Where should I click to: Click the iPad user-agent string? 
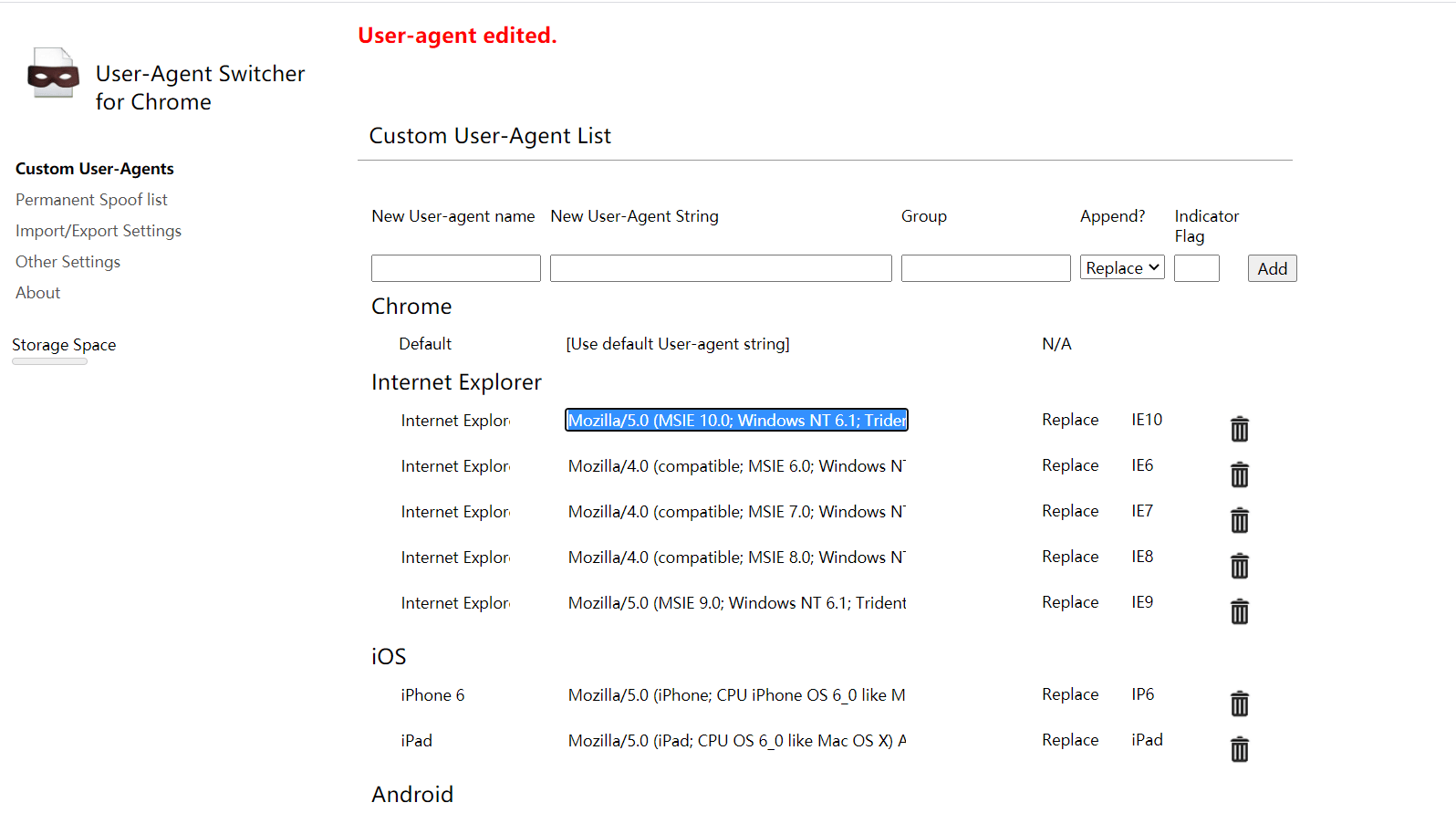point(736,741)
